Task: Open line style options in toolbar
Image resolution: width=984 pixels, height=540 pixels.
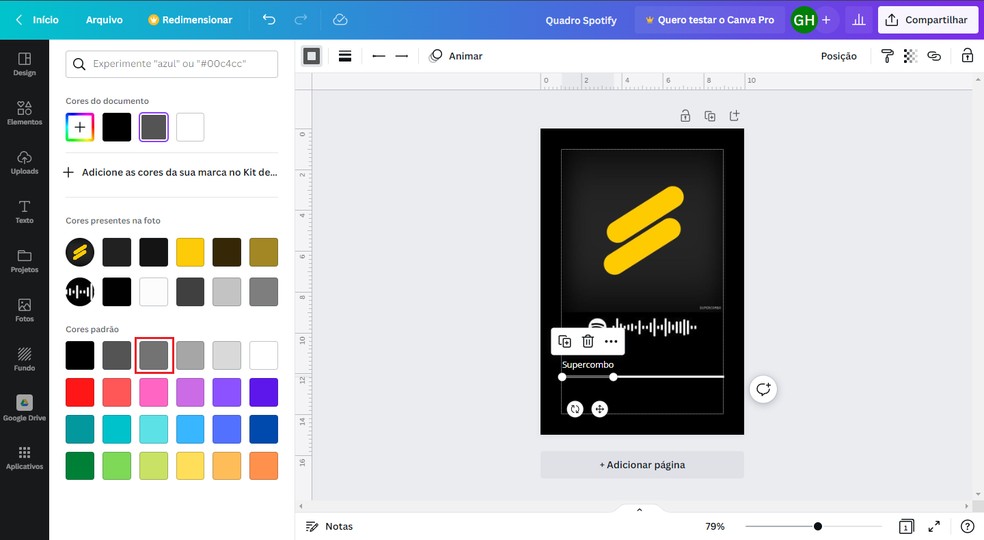Action: [345, 56]
